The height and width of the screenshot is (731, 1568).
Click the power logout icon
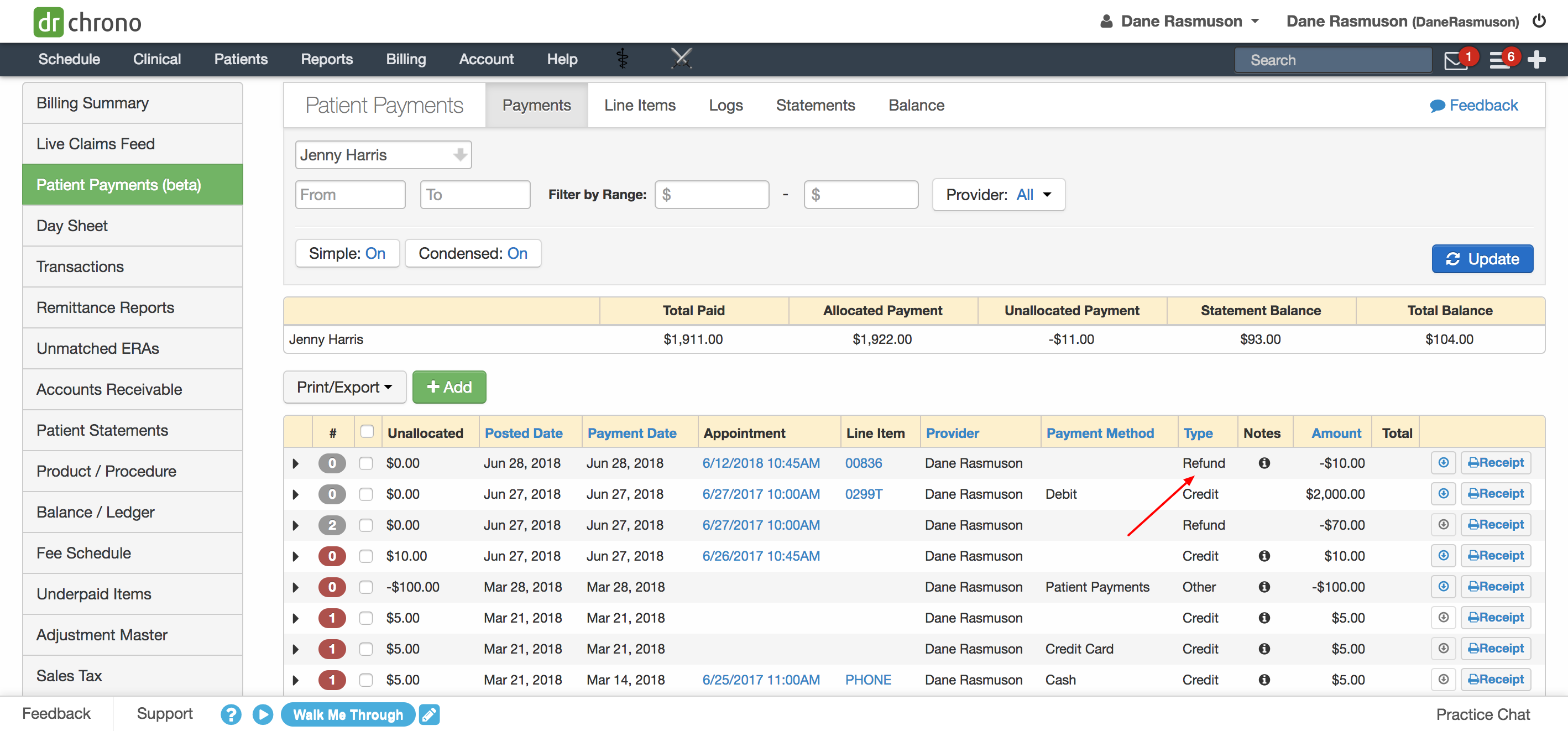tap(1539, 22)
